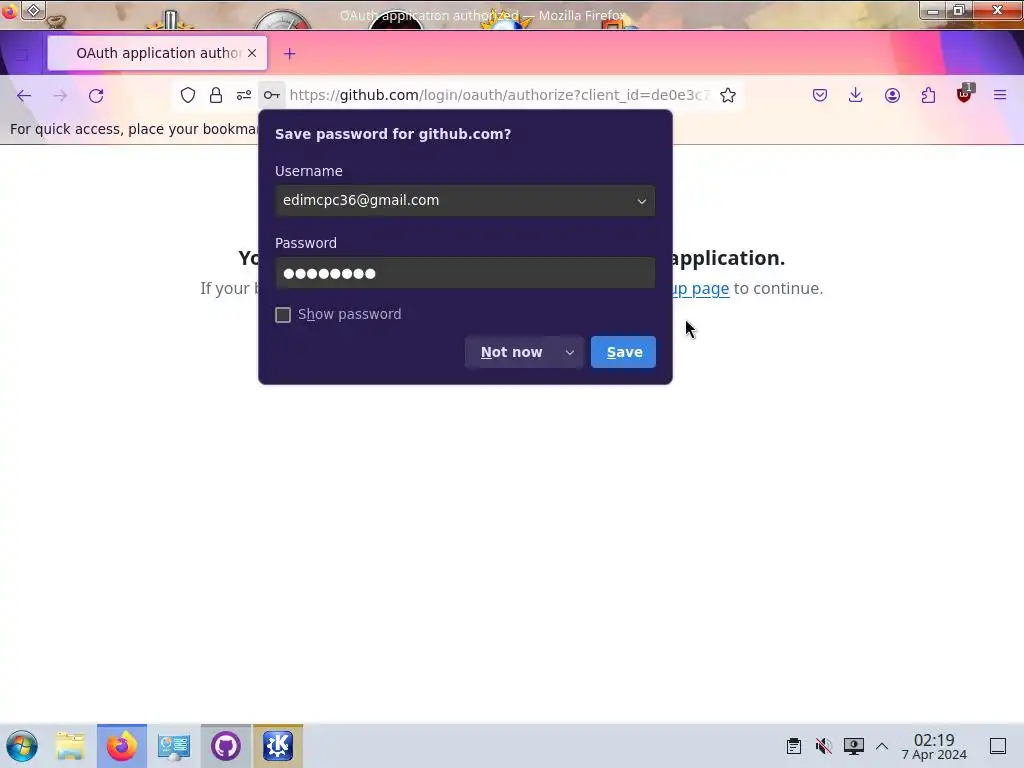Click the show desktop button
Viewport: 1024px width, 768px height.
(x=998, y=746)
